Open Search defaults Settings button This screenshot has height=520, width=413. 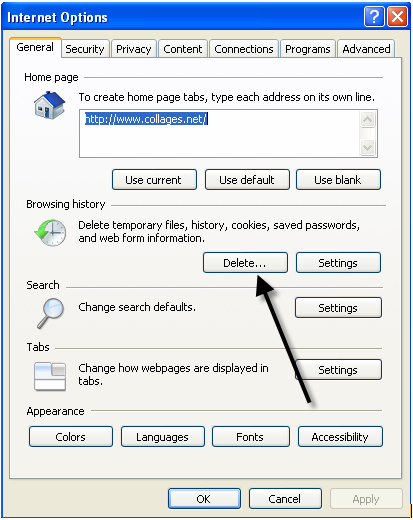(x=338, y=308)
